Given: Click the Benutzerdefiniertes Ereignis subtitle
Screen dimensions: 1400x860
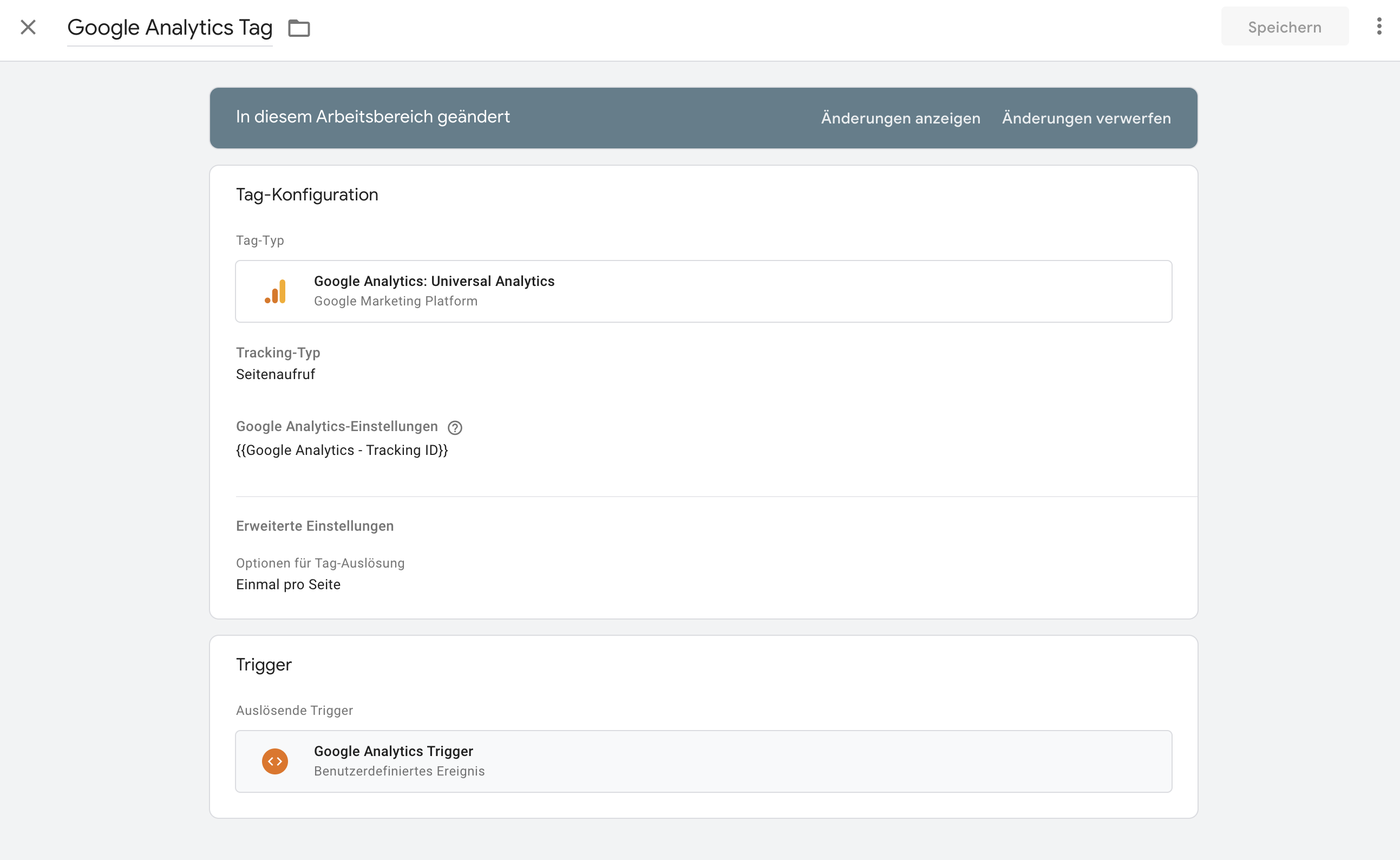Looking at the screenshot, I should 399,771.
